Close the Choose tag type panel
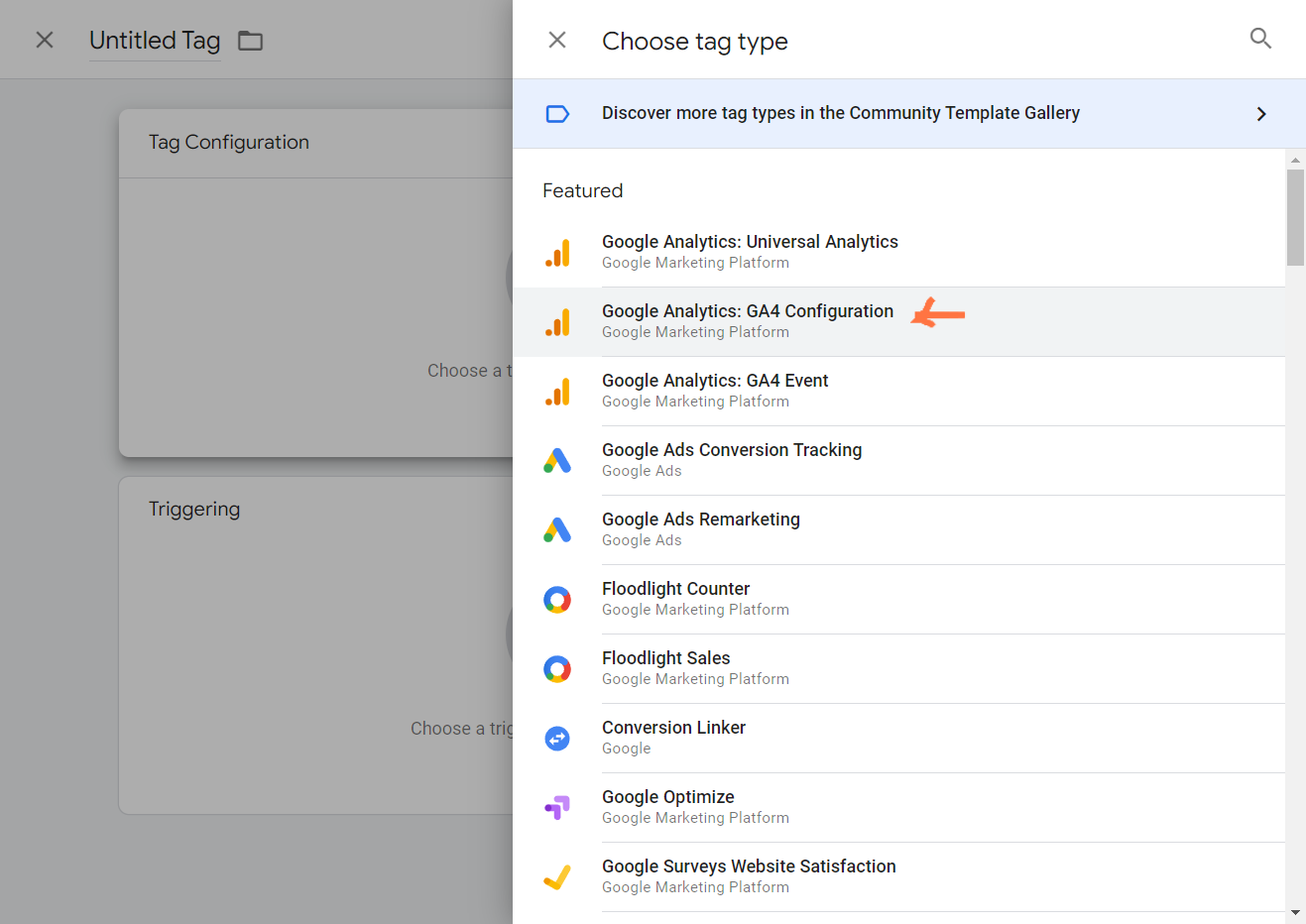The image size is (1306, 924). point(557,40)
